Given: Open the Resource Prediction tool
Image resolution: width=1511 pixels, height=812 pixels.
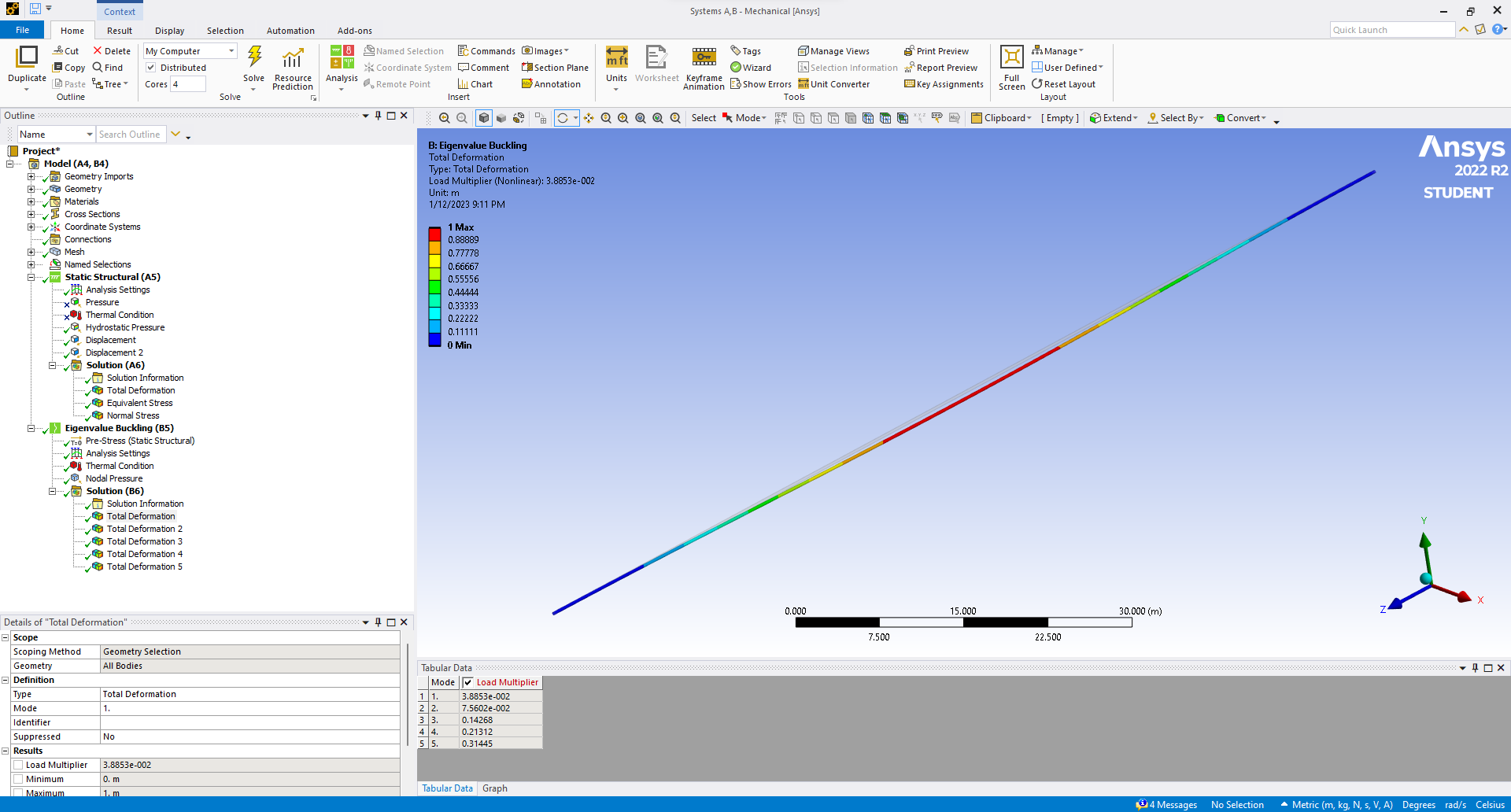Looking at the screenshot, I should 293,60.
